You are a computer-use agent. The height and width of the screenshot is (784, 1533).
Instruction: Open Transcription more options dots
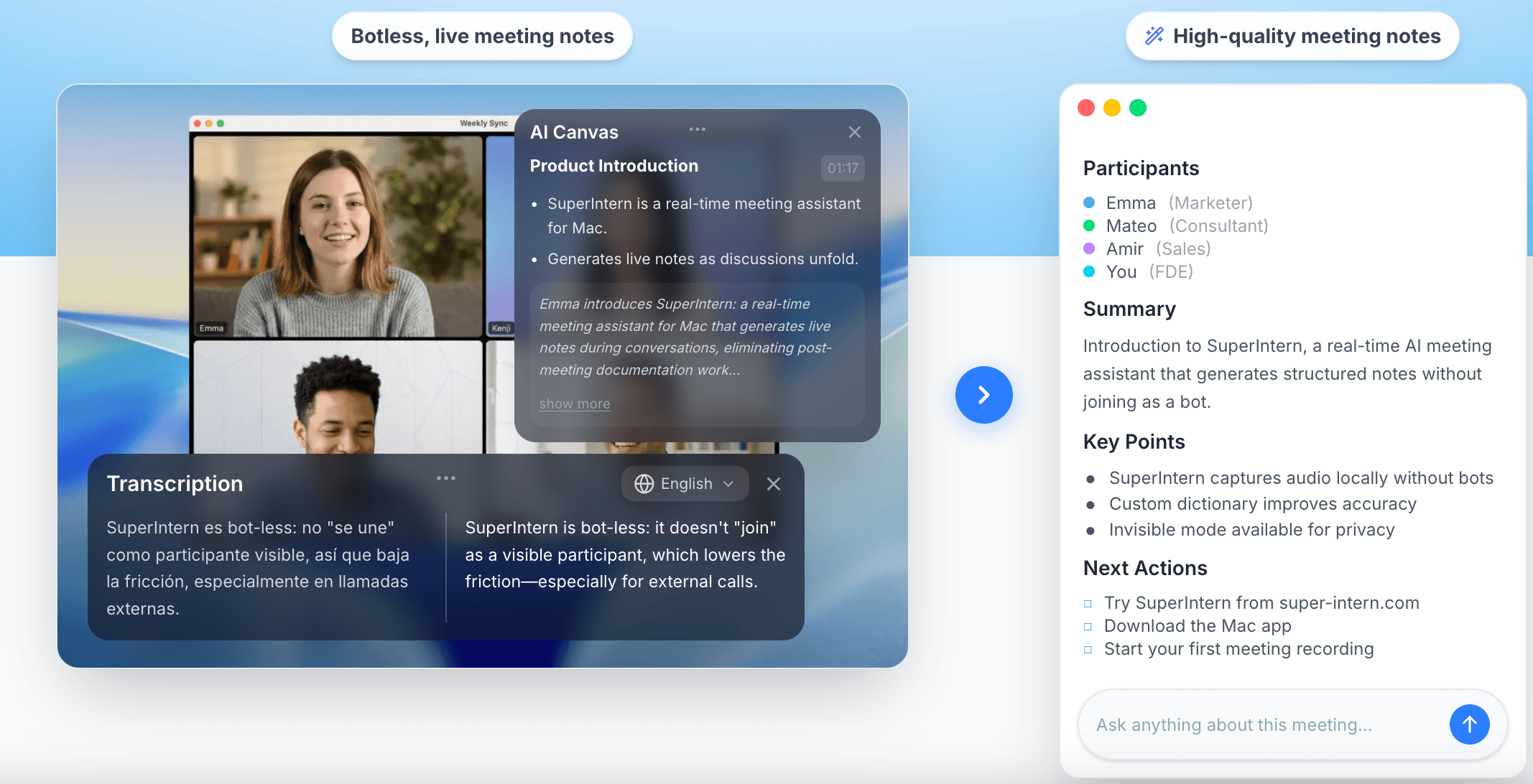[x=445, y=478]
